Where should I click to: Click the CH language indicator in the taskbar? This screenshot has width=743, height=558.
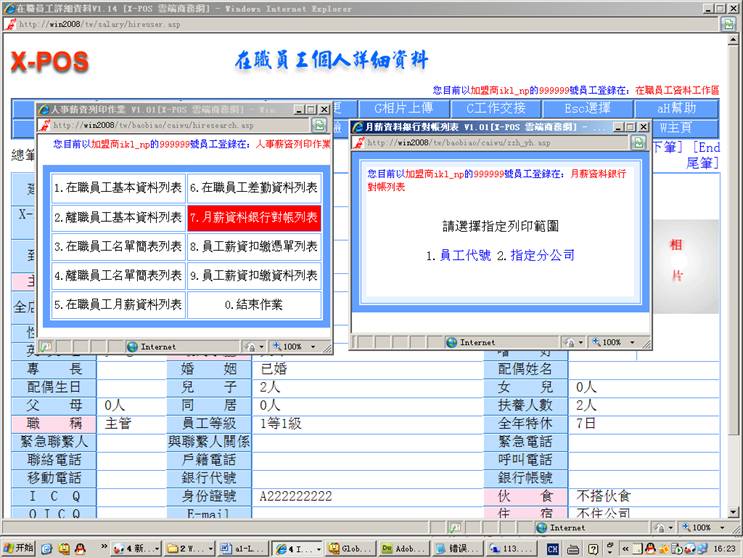[552, 548]
